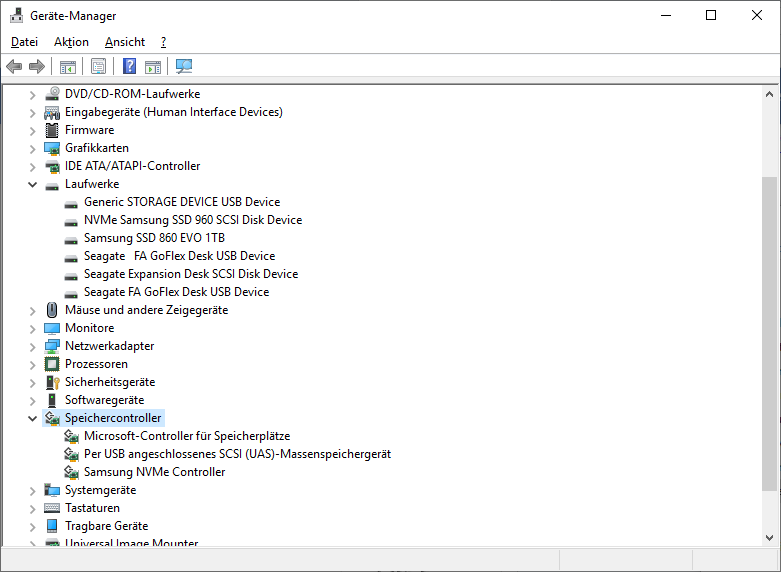Click the Firmware chip icon
781x572 pixels.
(x=52, y=130)
